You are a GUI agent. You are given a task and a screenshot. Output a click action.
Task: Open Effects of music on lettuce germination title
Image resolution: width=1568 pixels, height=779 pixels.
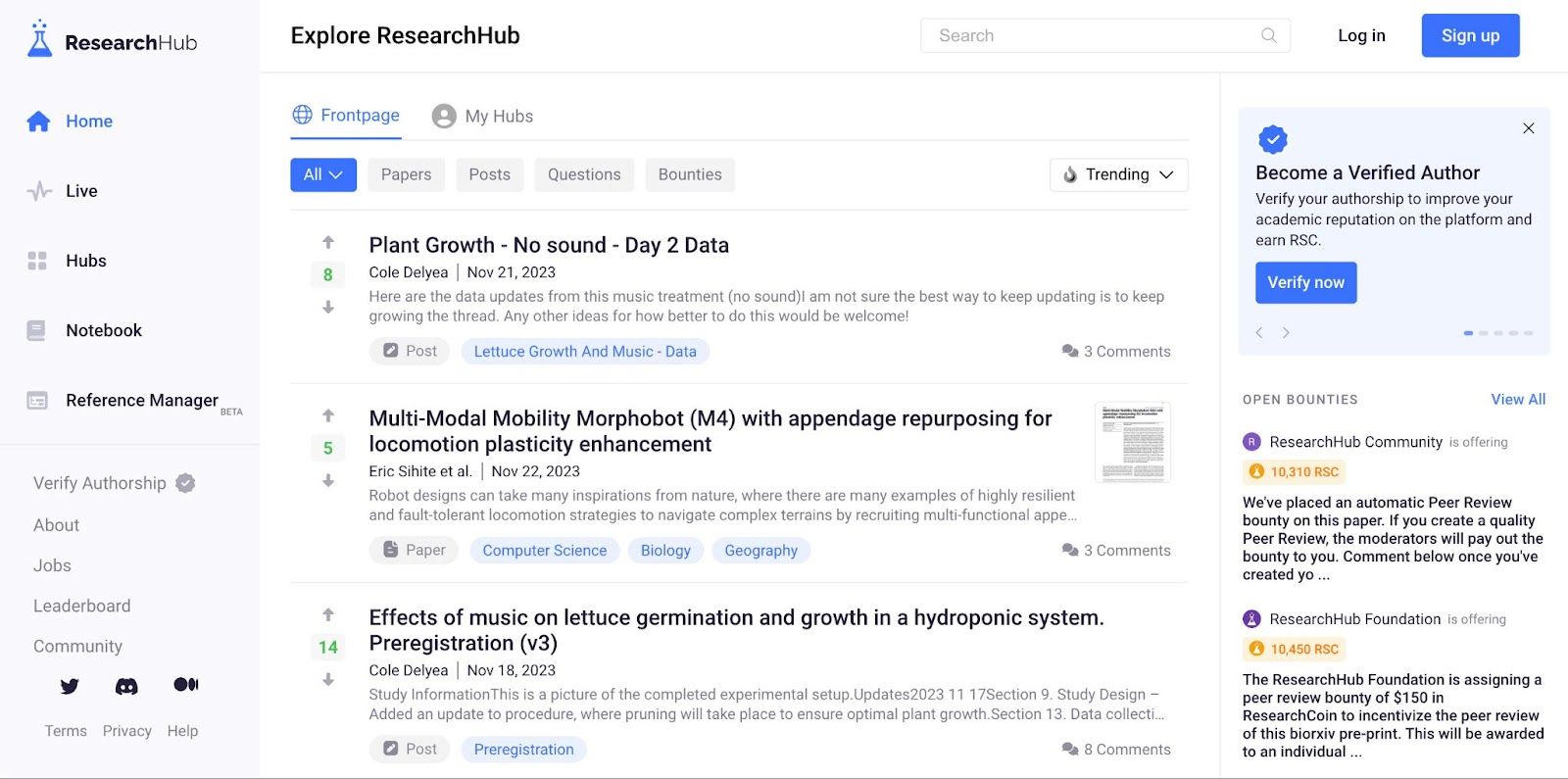click(736, 630)
